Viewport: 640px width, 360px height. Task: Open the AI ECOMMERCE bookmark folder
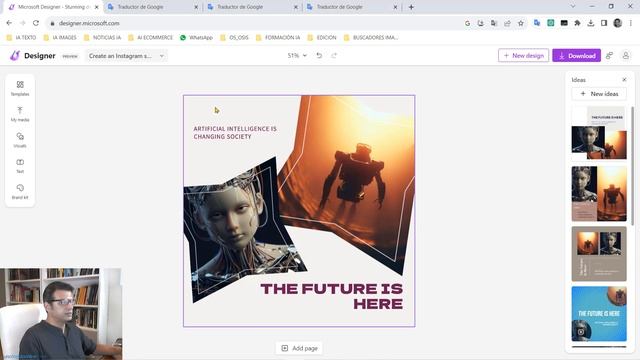coord(150,38)
